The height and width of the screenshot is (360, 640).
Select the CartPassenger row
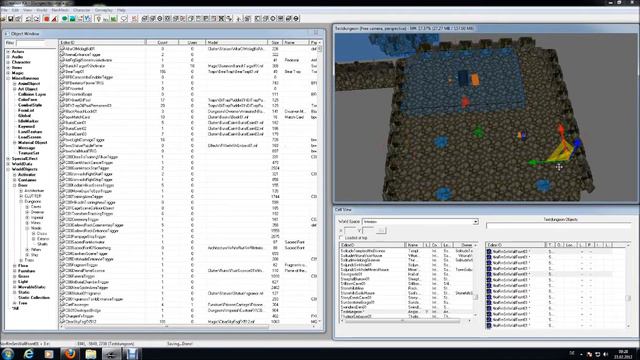click(188, 304)
